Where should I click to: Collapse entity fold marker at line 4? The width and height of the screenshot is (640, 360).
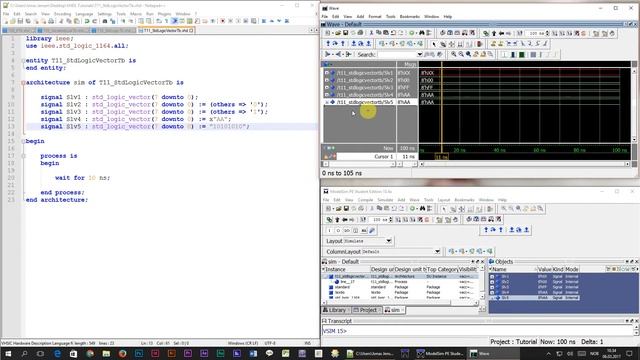click(x=23, y=60)
